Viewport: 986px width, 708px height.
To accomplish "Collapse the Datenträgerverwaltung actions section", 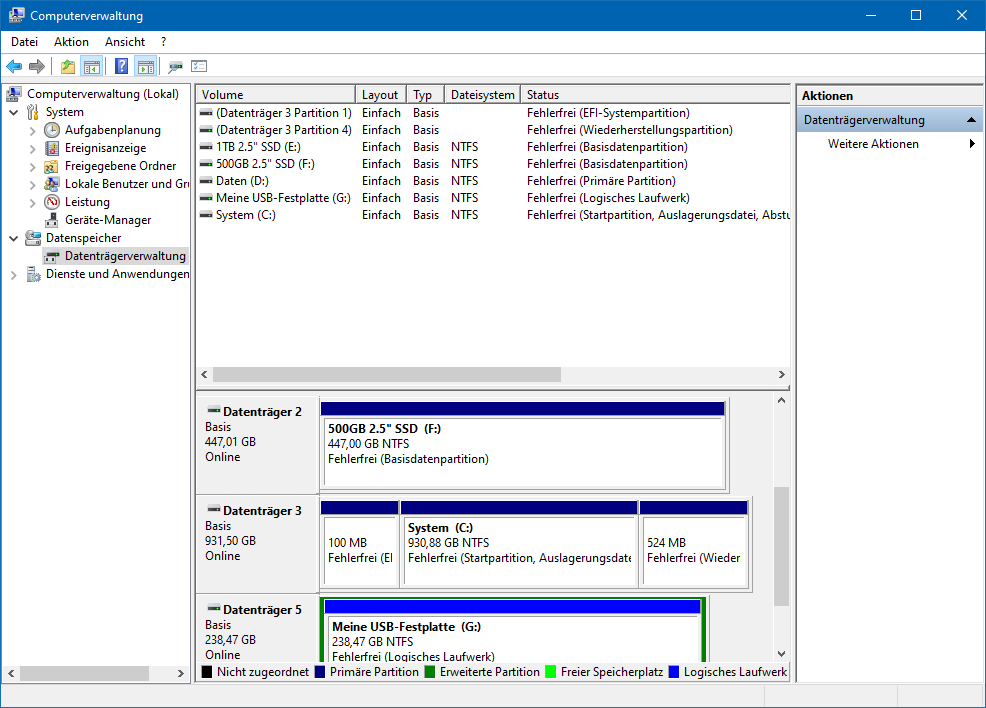I will pos(971,119).
